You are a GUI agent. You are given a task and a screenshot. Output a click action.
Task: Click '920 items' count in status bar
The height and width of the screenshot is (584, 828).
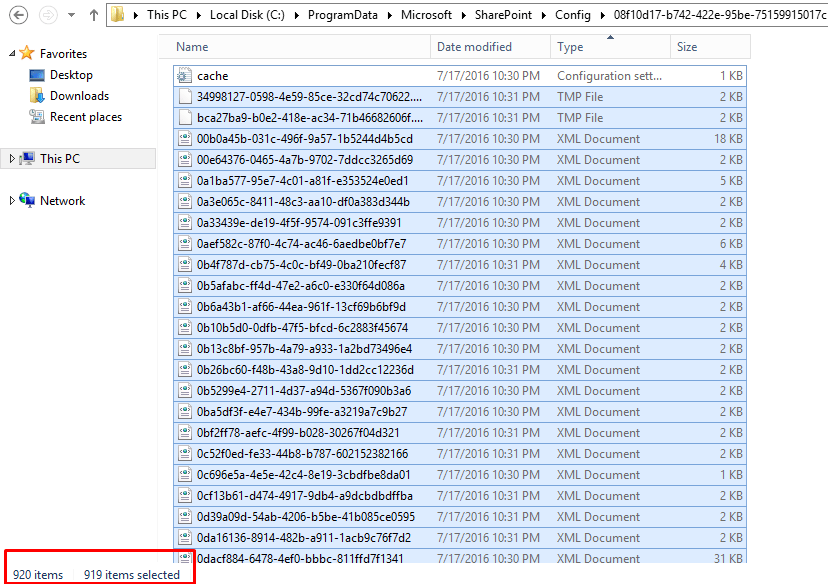(x=37, y=574)
